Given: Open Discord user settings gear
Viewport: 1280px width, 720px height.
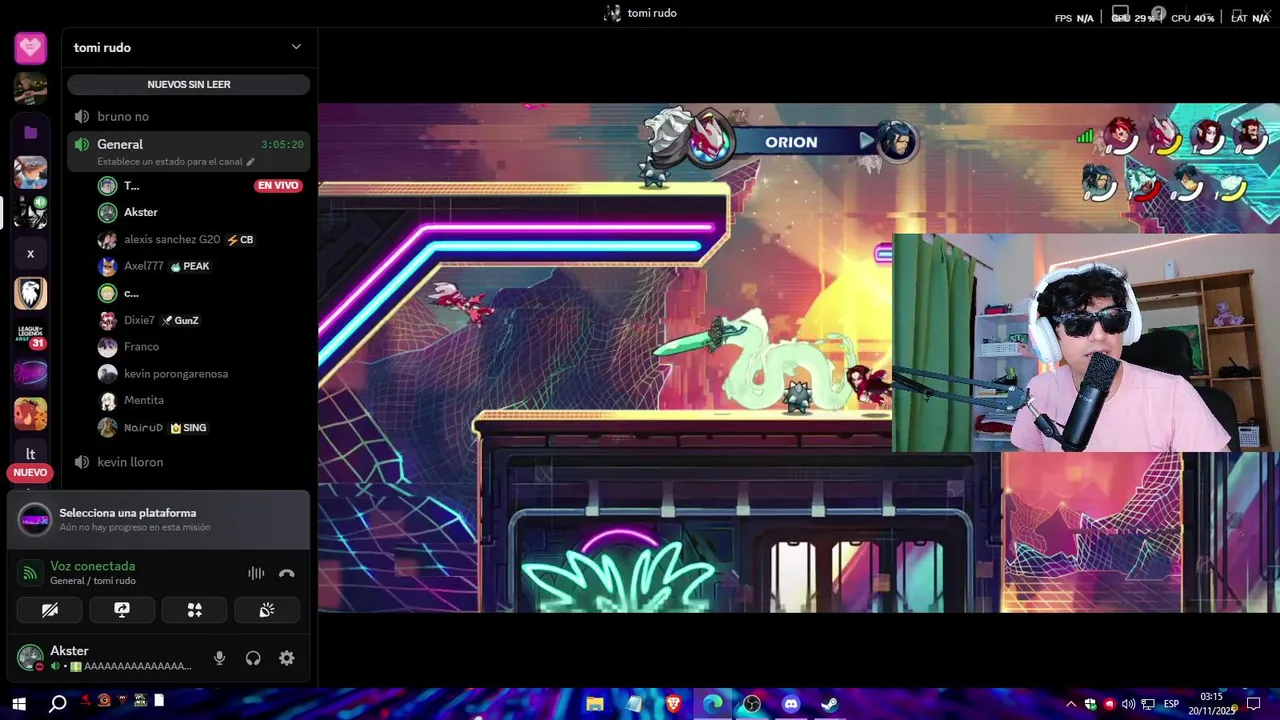Looking at the screenshot, I should pos(287,658).
